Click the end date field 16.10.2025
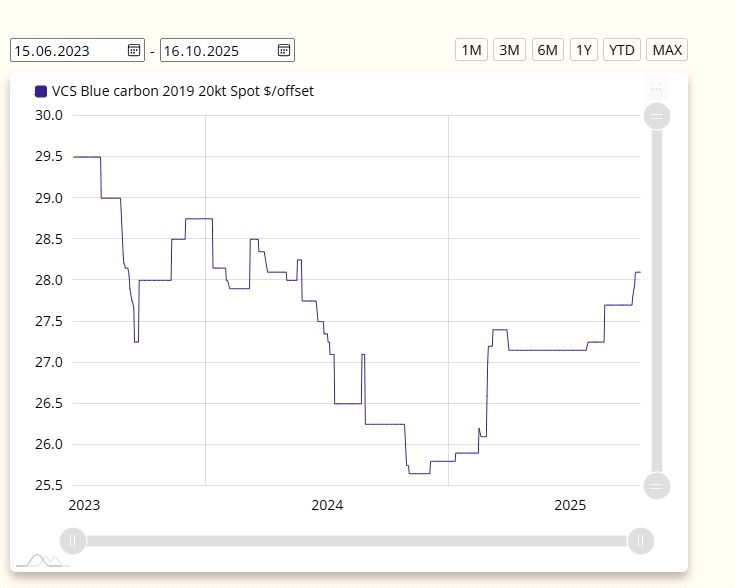The image size is (735, 588). tap(216, 50)
